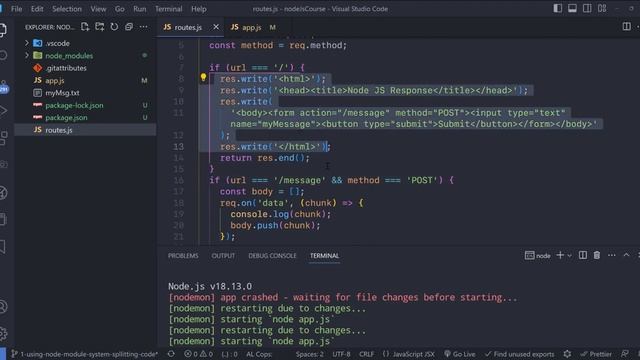The width and height of the screenshot is (640, 360).
Task: Open package.json in Explorer
Action: (85, 118)
